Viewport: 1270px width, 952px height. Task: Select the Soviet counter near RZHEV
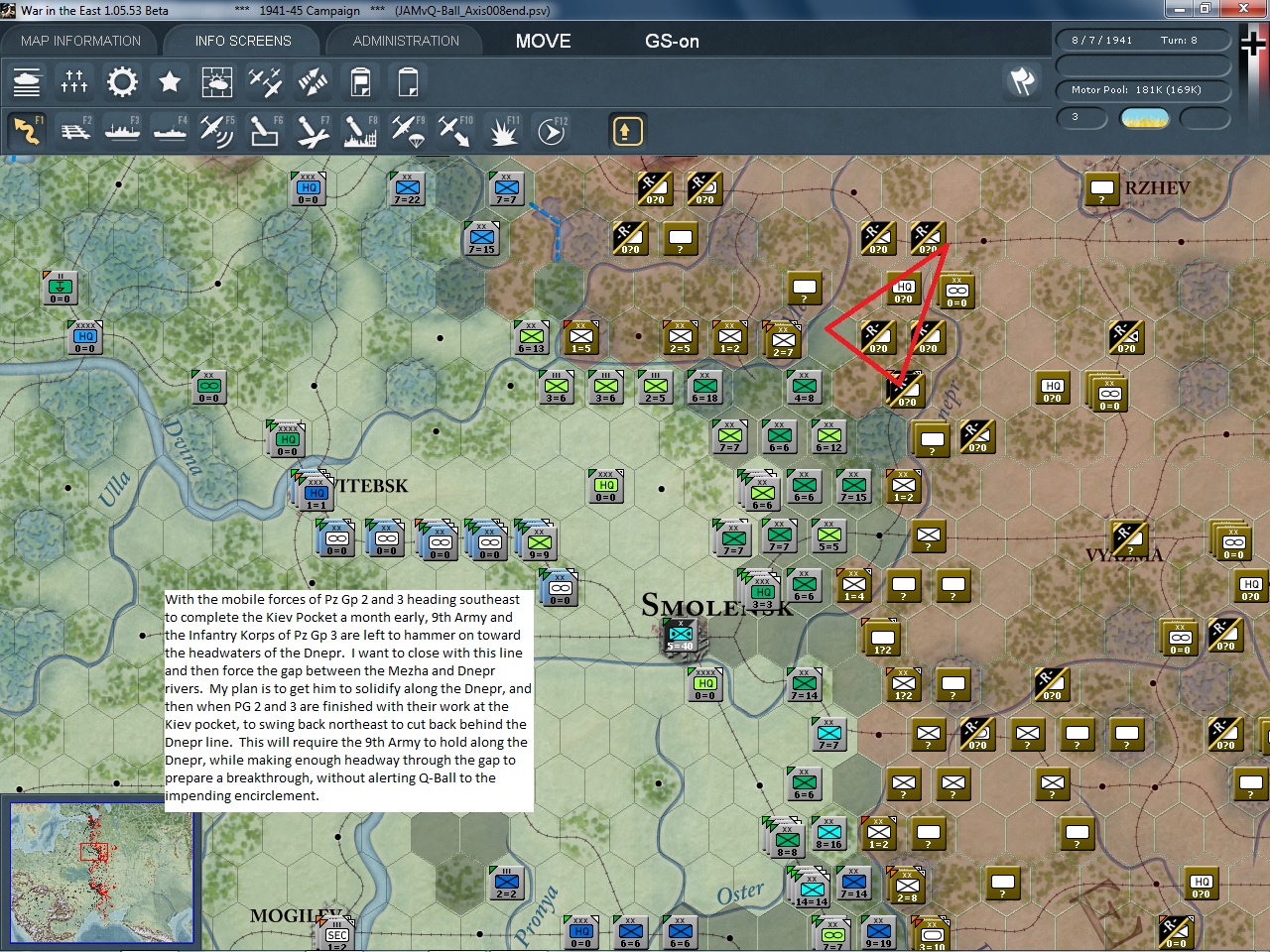(1101, 189)
